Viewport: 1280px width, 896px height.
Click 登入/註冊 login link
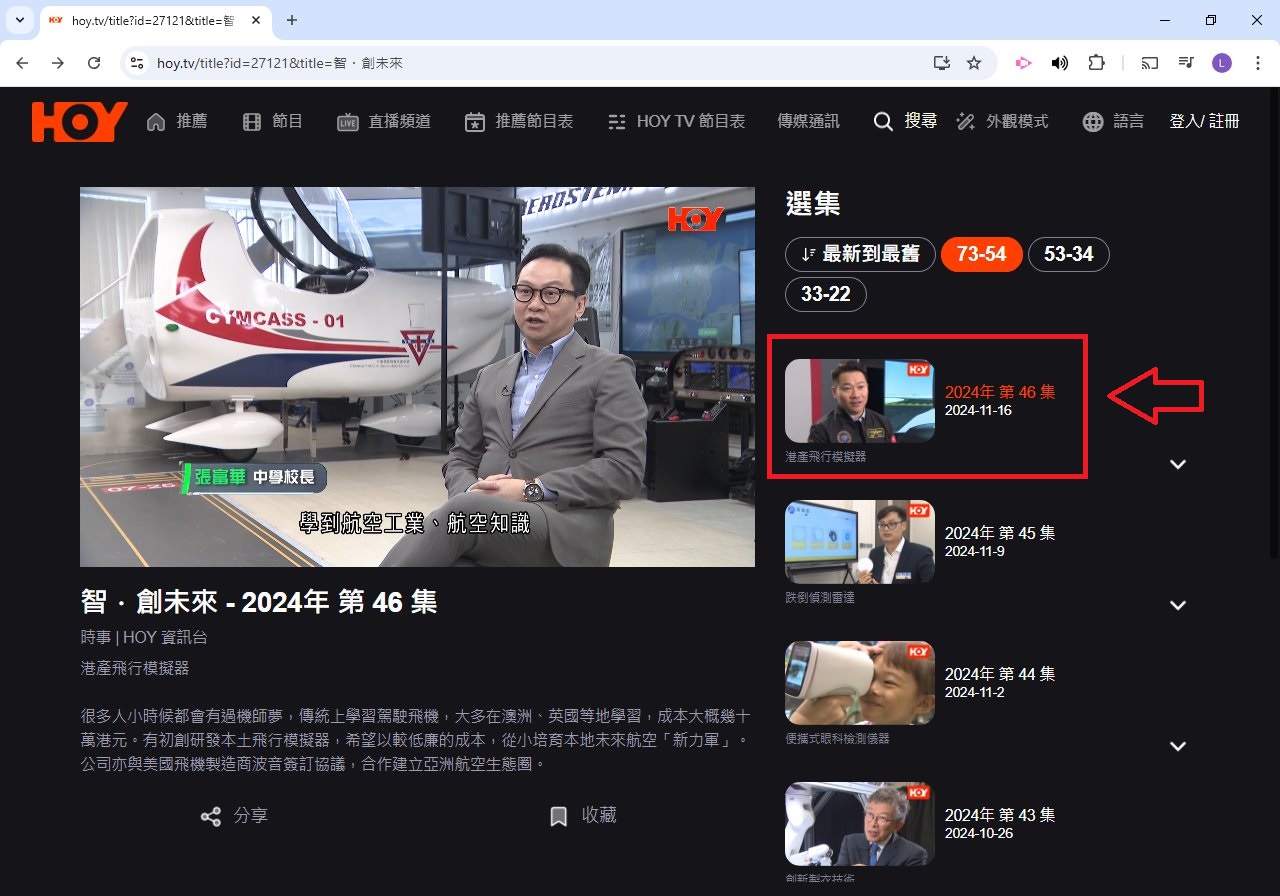tap(1204, 121)
